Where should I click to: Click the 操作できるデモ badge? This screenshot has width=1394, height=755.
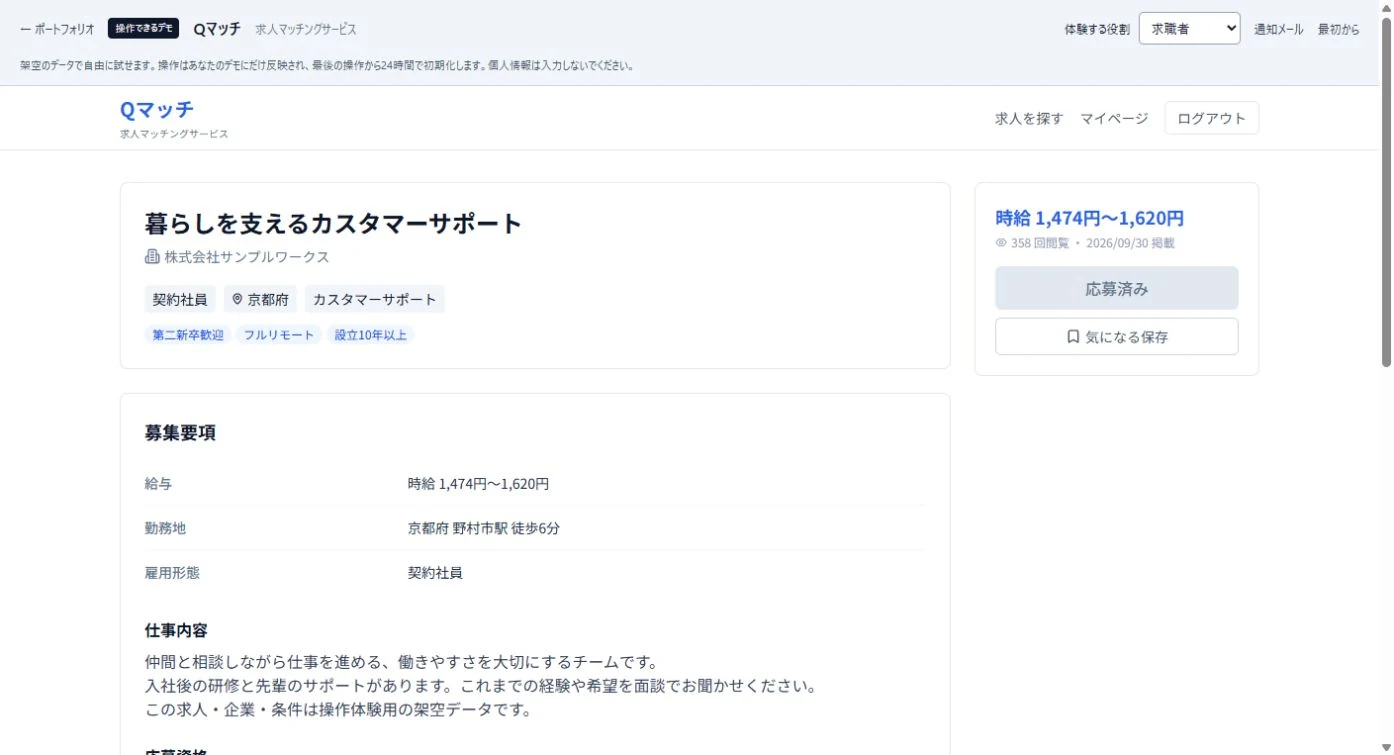(x=143, y=28)
